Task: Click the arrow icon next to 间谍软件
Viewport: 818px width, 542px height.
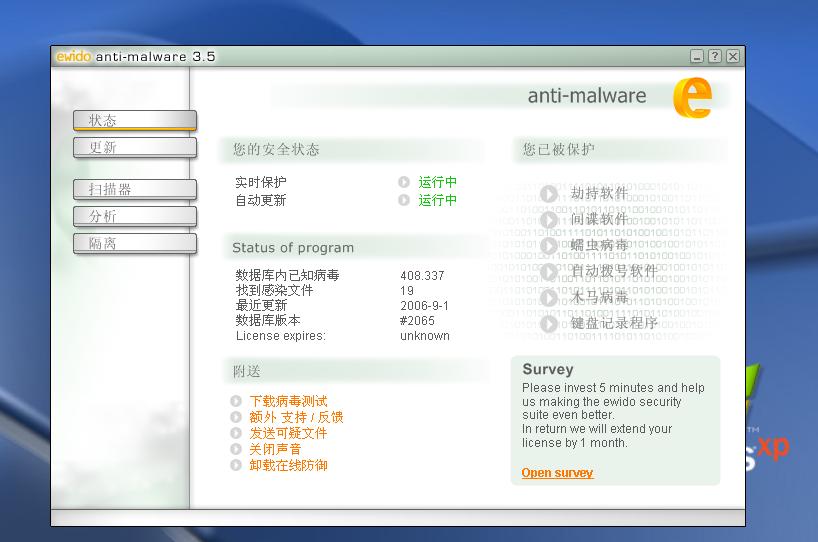Action: pyautogui.click(x=548, y=220)
